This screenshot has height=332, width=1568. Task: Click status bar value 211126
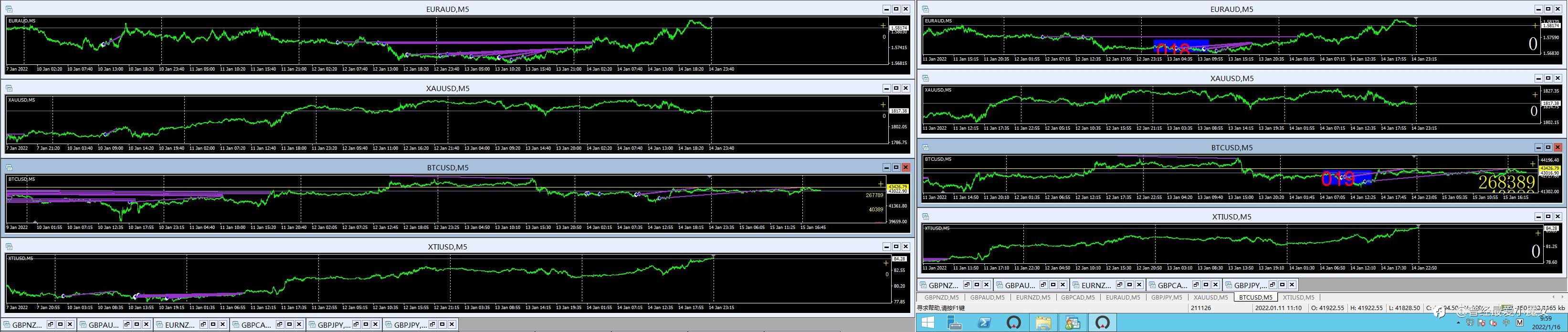pyautogui.click(x=1200, y=308)
